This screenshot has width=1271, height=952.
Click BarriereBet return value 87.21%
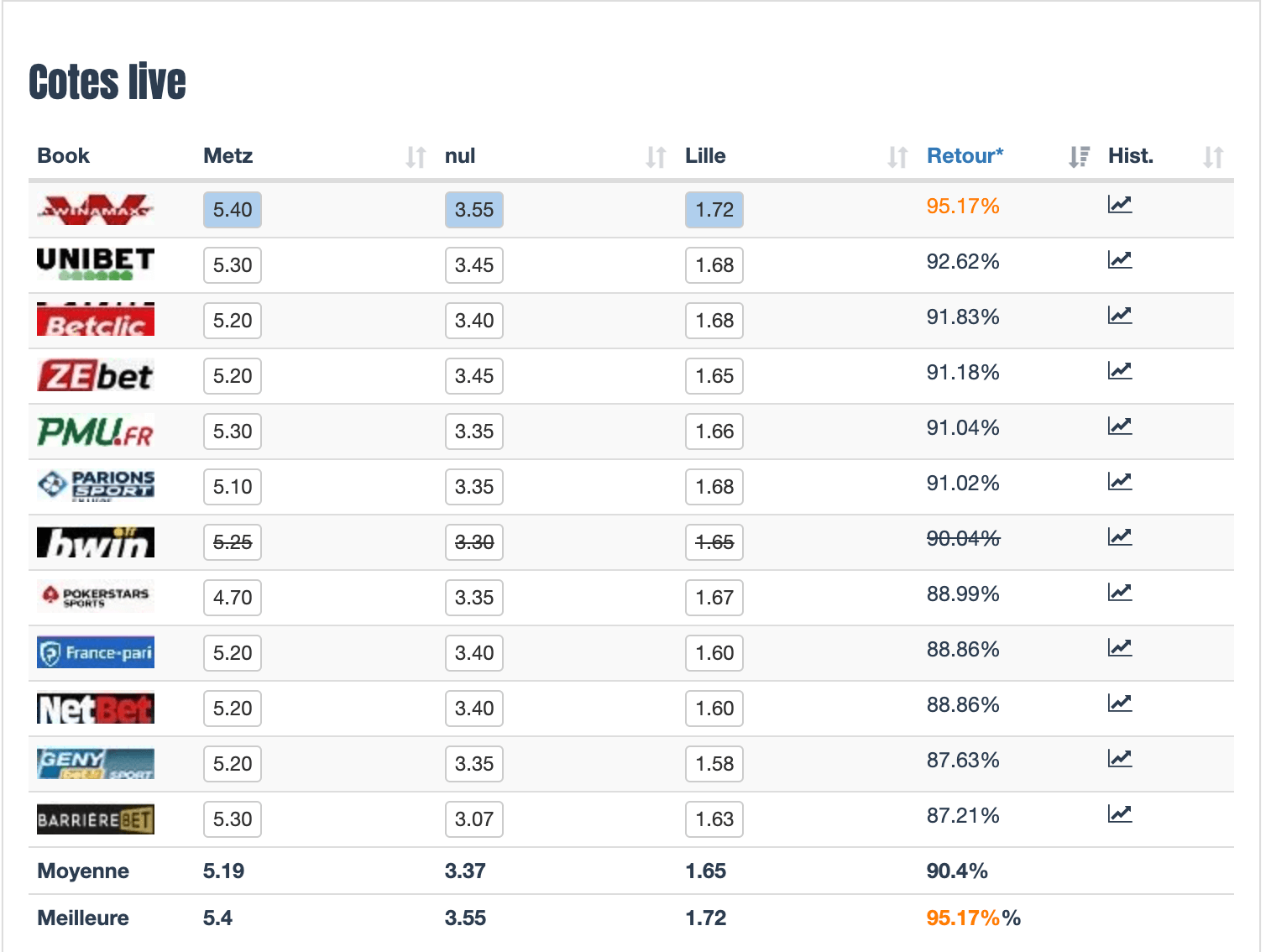(963, 816)
